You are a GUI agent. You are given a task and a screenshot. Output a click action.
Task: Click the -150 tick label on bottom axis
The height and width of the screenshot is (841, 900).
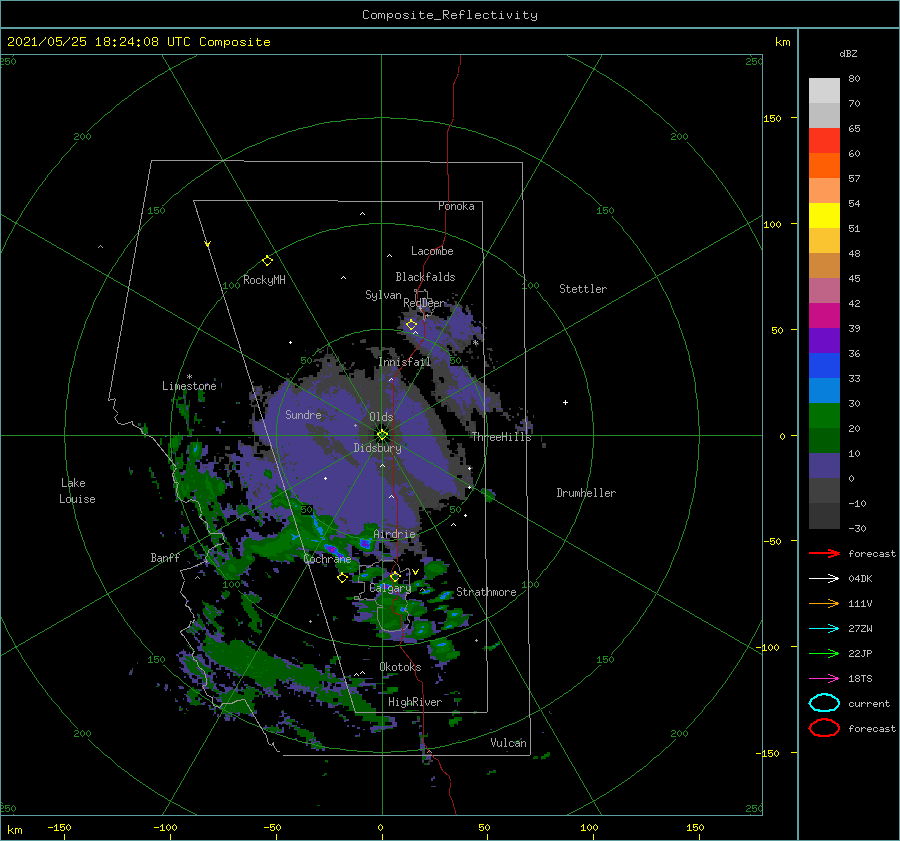click(59, 827)
